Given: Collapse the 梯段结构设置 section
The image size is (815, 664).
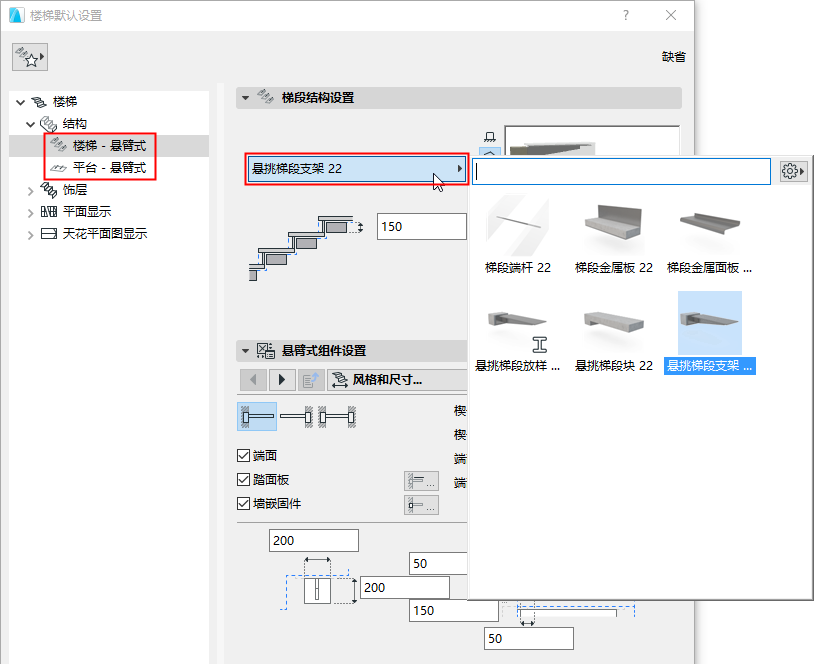Looking at the screenshot, I should click(245, 97).
